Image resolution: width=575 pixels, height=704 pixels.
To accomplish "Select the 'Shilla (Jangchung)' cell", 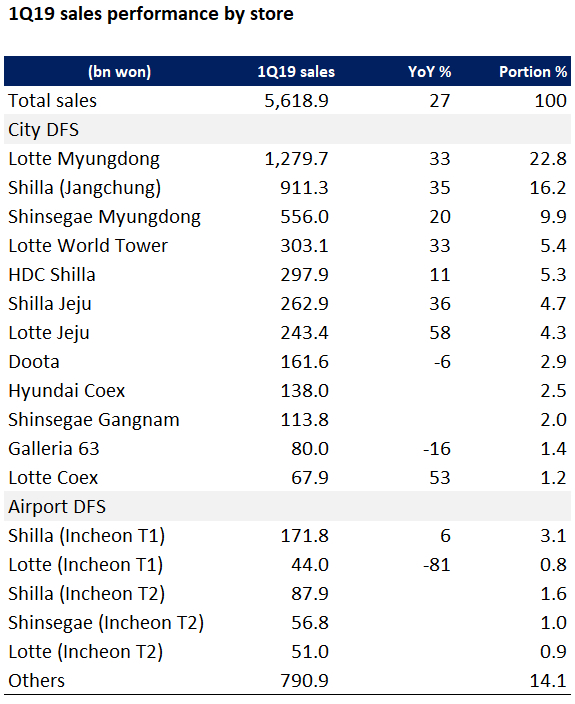I will [x=84, y=188].
